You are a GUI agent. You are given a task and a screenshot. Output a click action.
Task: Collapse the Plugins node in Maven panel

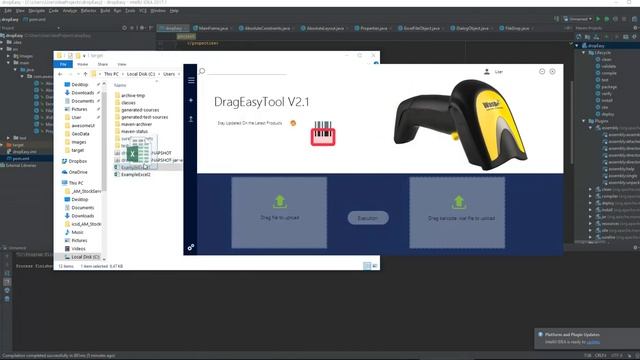point(584,121)
